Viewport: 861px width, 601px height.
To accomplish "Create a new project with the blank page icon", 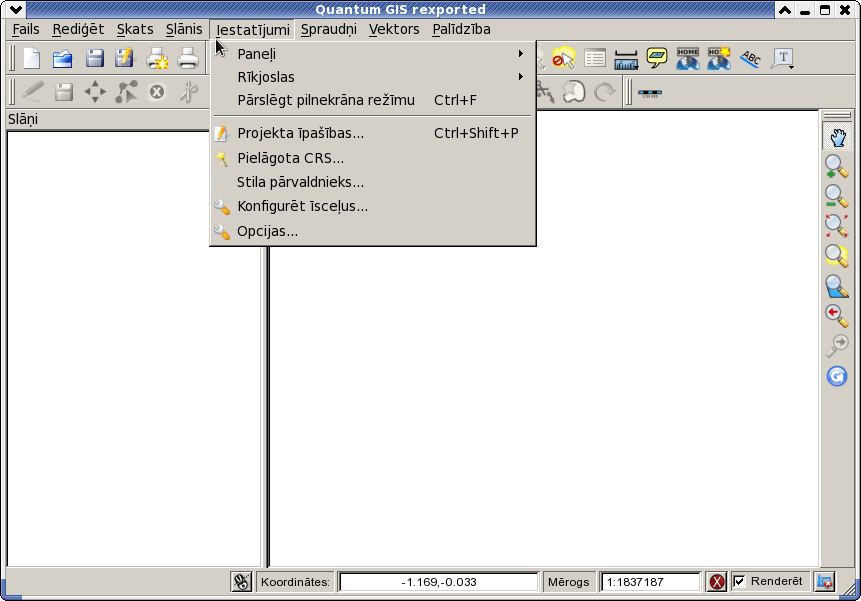I will (32, 58).
